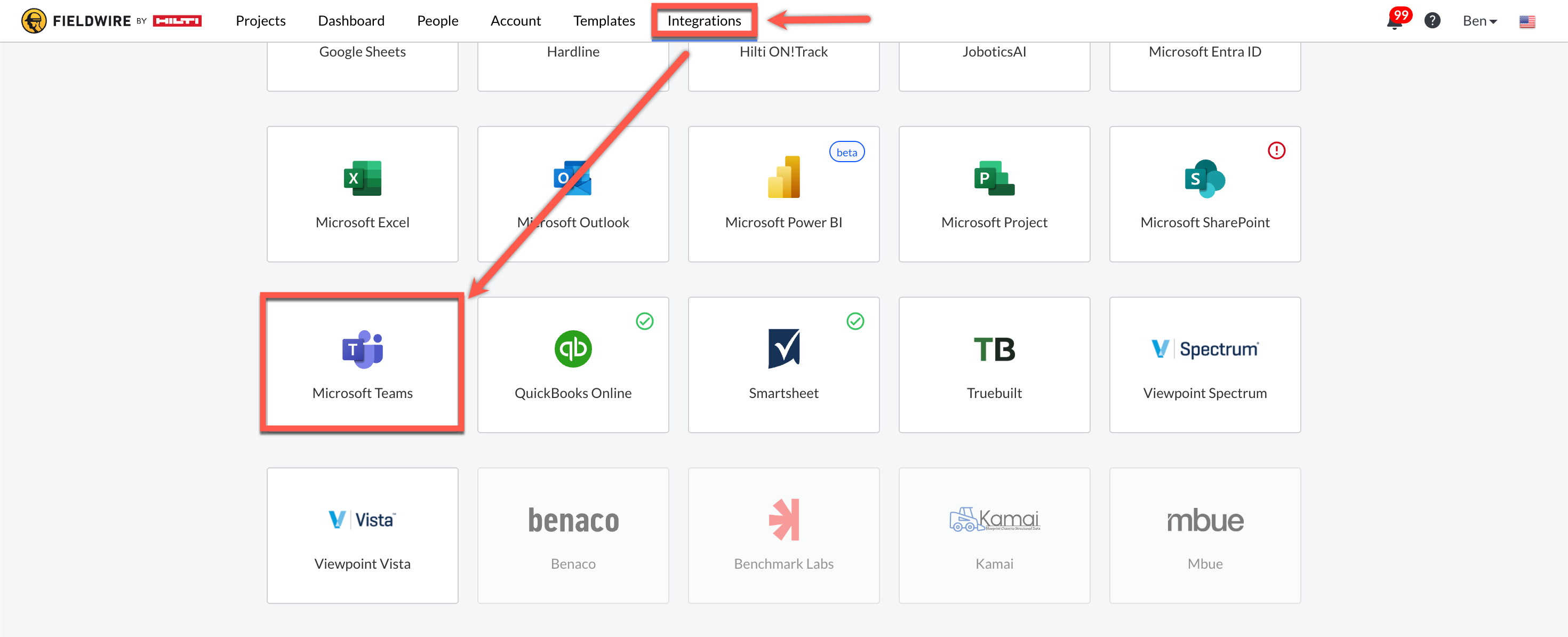Open the US flag language selector

1526,21
